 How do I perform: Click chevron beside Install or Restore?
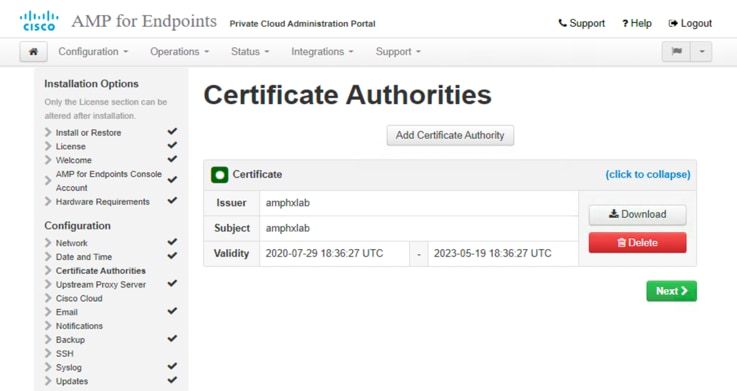tap(48, 133)
